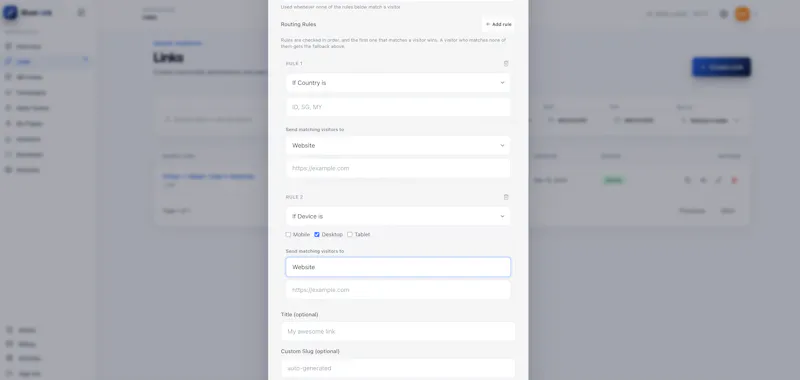Open the 'If Device is' condition dropdown
The image size is (800, 380).
point(398,216)
